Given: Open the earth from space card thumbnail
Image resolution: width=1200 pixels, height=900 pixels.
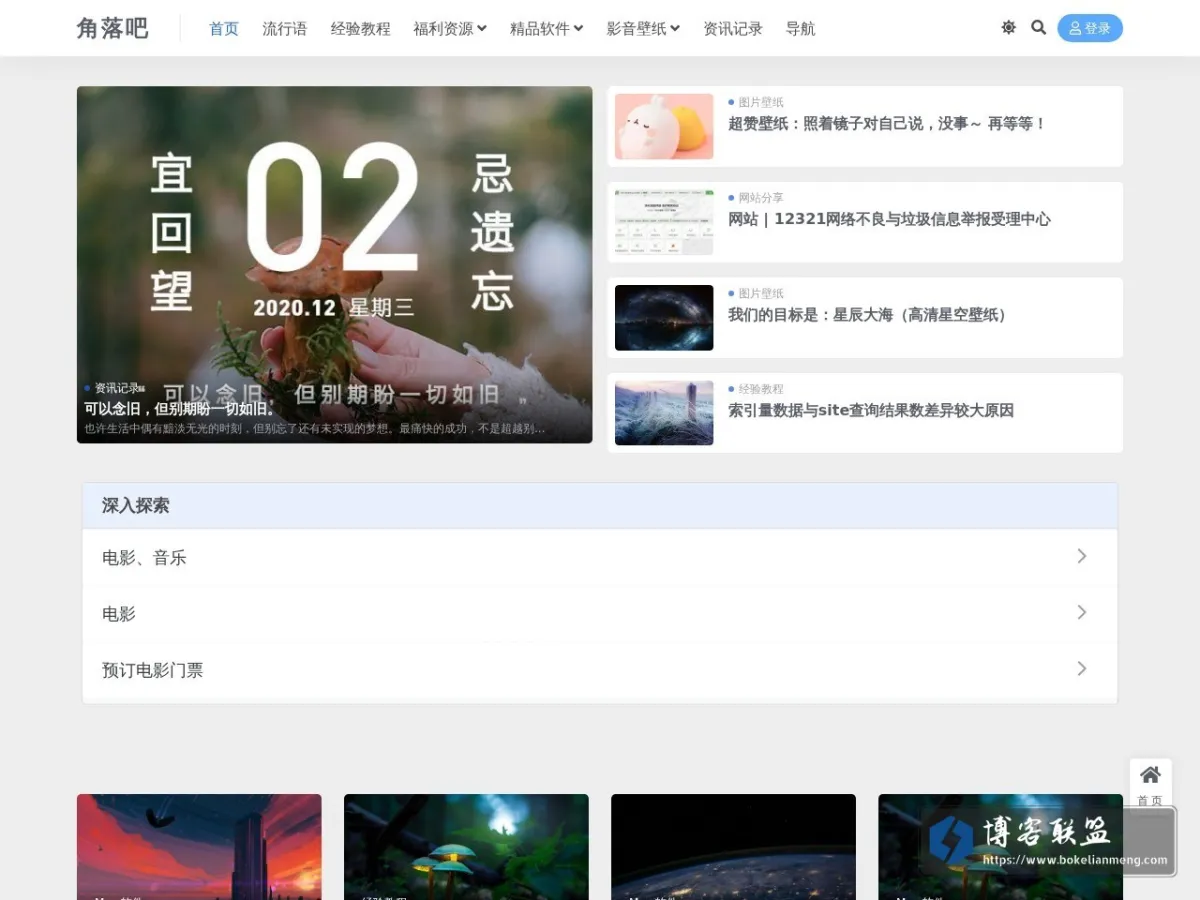Looking at the screenshot, I should pyautogui.click(x=733, y=847).
